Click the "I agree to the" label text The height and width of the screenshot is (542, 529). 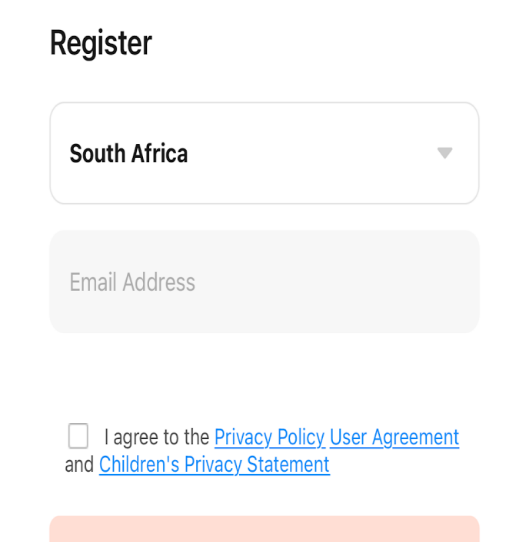point(157,437)
